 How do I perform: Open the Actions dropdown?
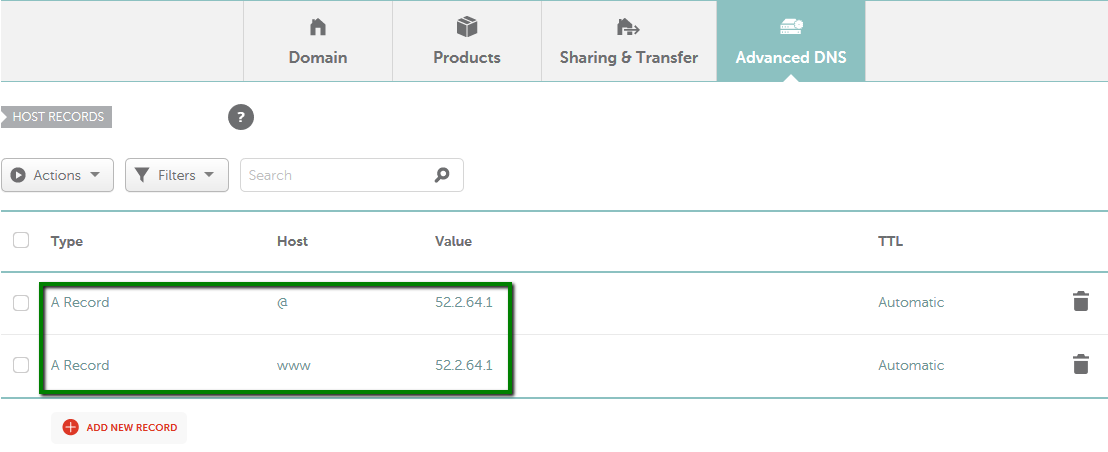coord(57,175)
